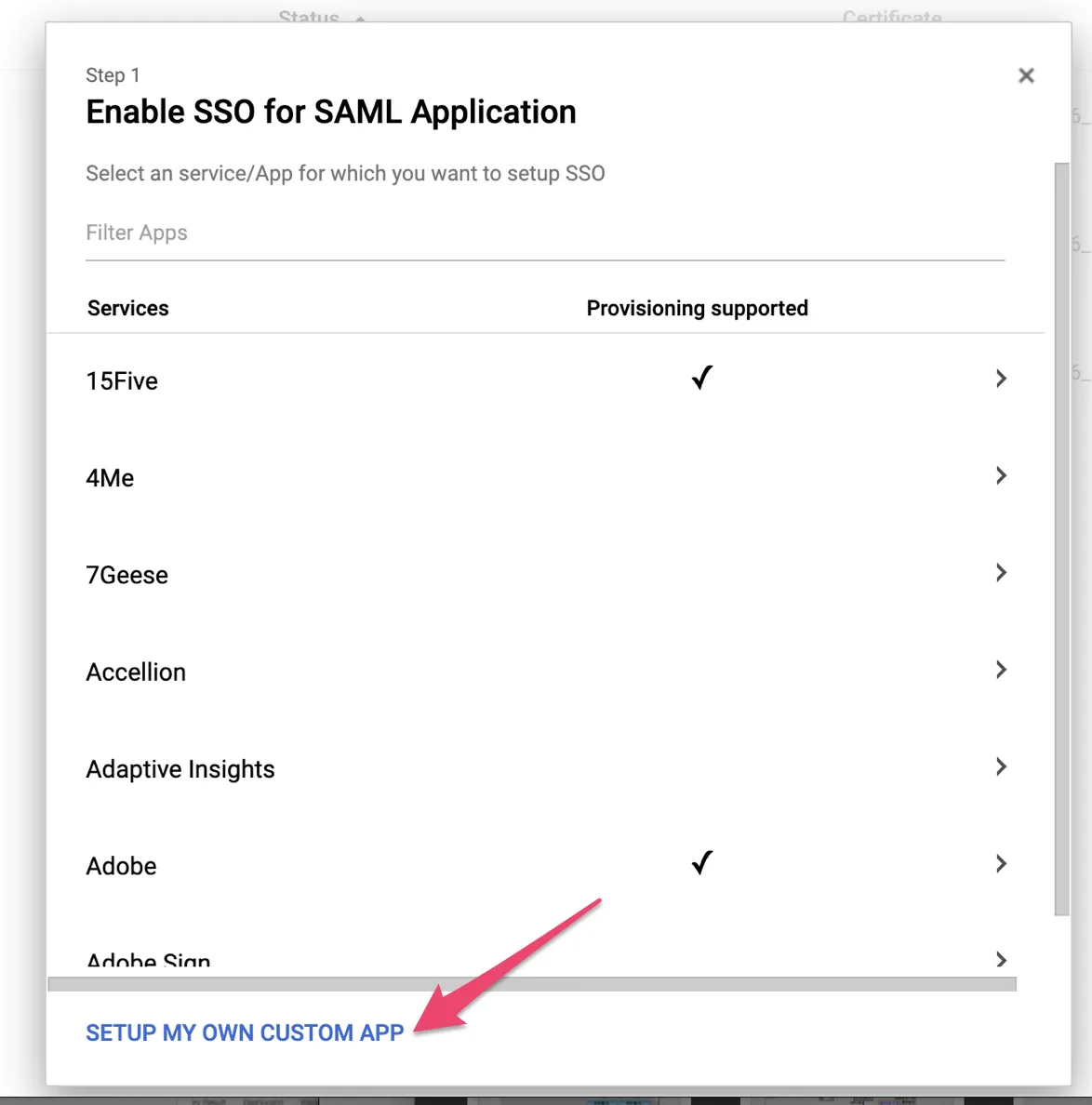Image resolution: width=1092 pixels, height=1105 pixels.
Task: Choose Adobe from the list
Action: click(x=122, y=866)
